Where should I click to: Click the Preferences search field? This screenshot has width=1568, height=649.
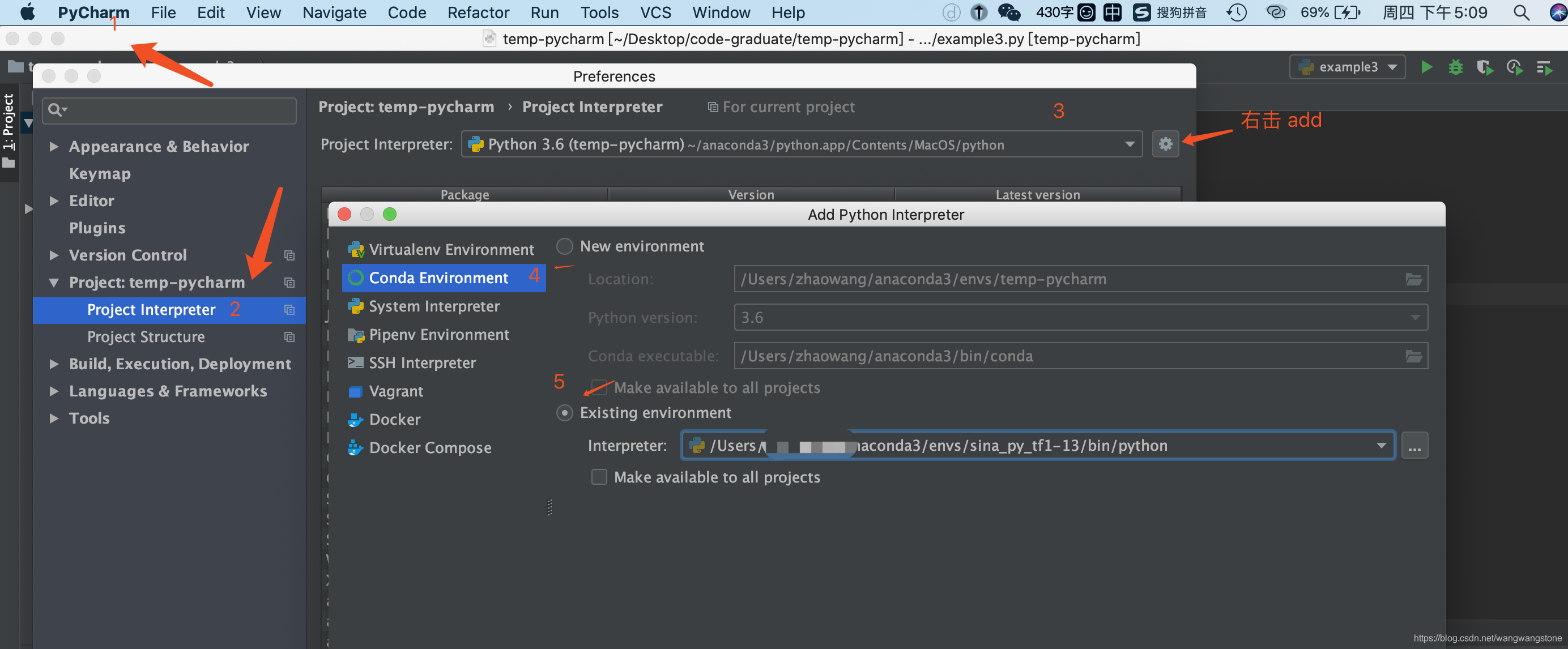point(169,110)
